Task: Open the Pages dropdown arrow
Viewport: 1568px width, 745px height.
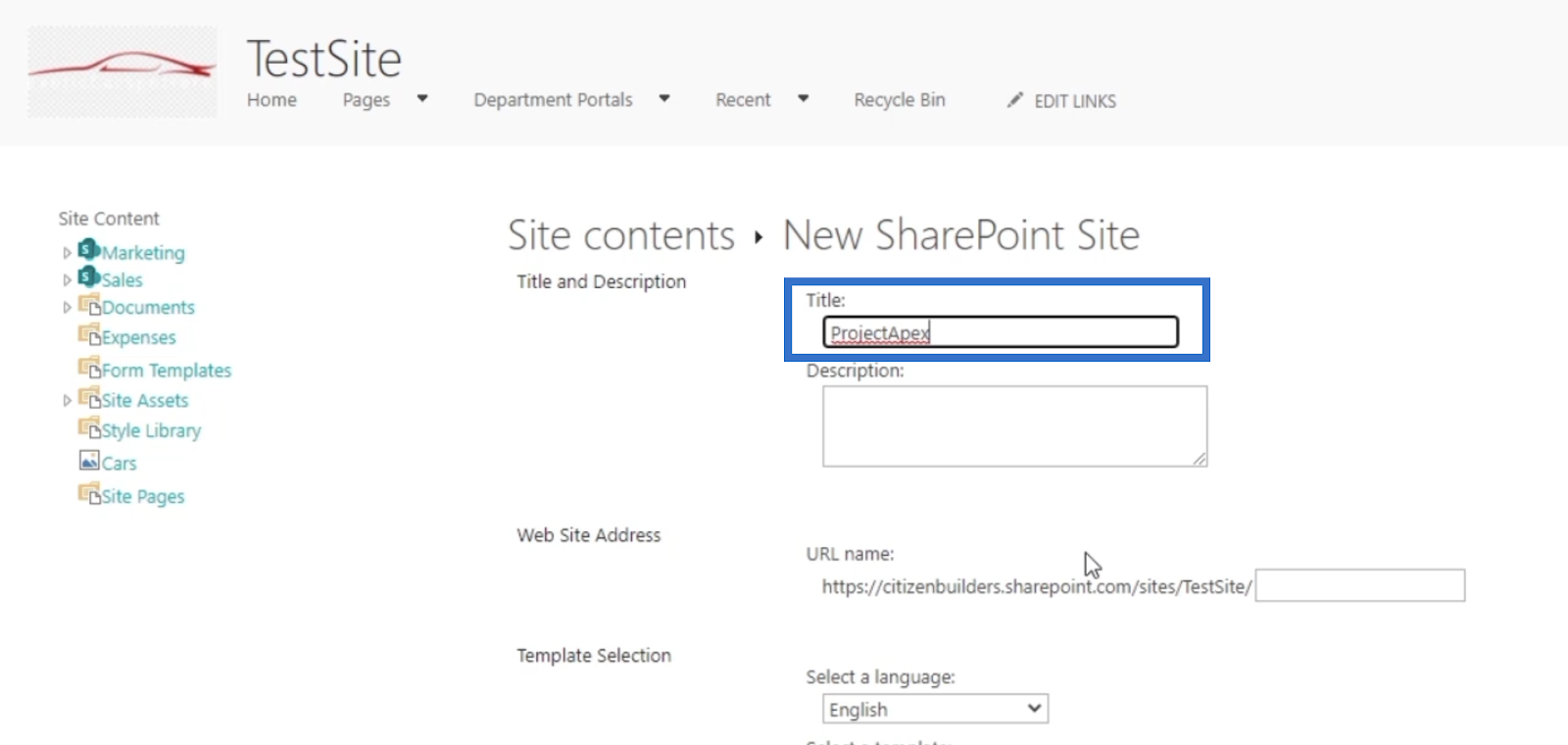Action: pyautogui.click(x=422, y=99)
